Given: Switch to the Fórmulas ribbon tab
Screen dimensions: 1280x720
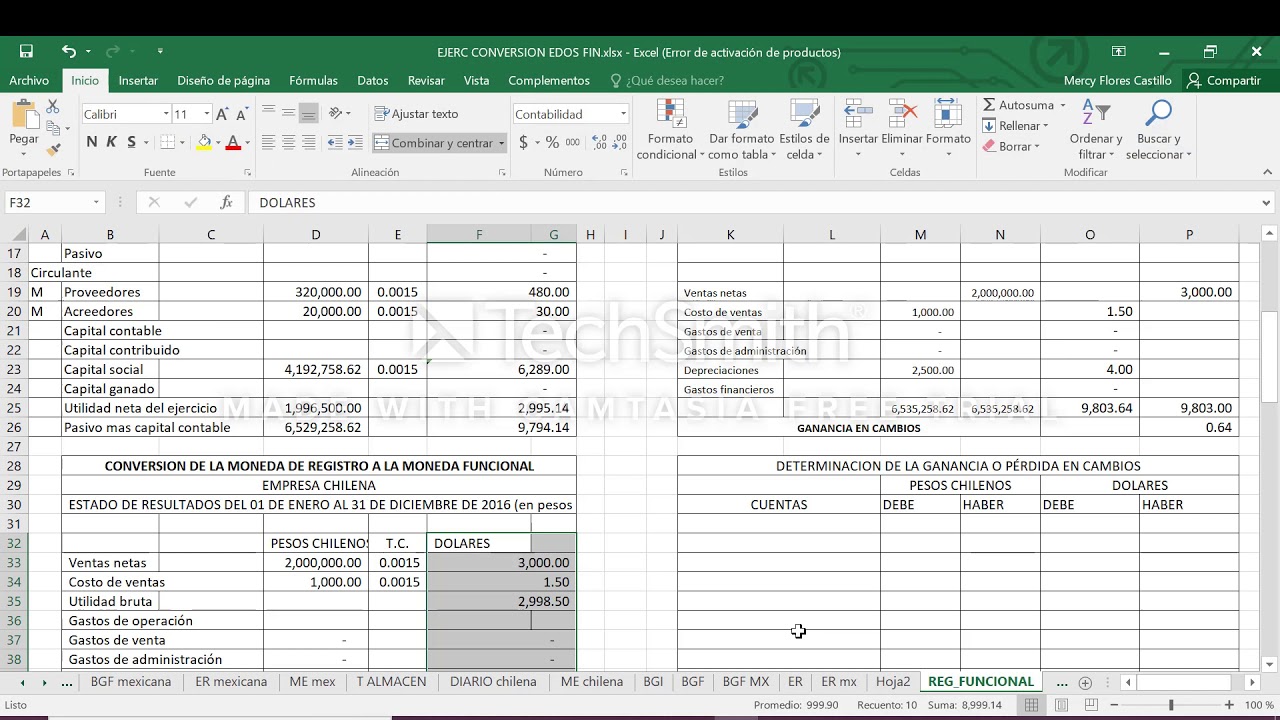Looking at the screenshot, I should [x=313, y=81].
